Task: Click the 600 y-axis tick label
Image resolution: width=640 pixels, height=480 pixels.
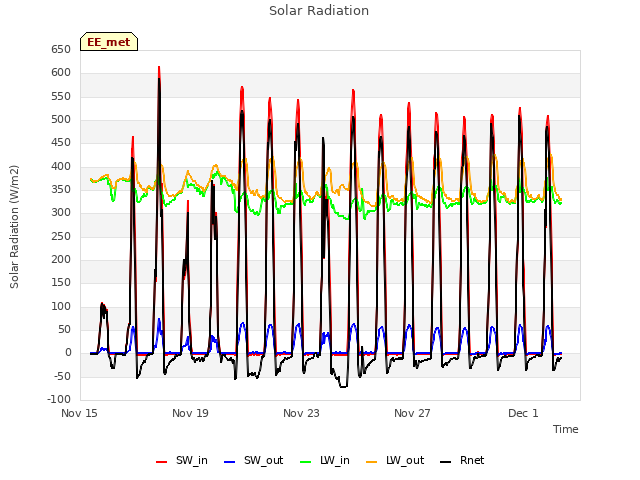Action: (x=61, y=73)
